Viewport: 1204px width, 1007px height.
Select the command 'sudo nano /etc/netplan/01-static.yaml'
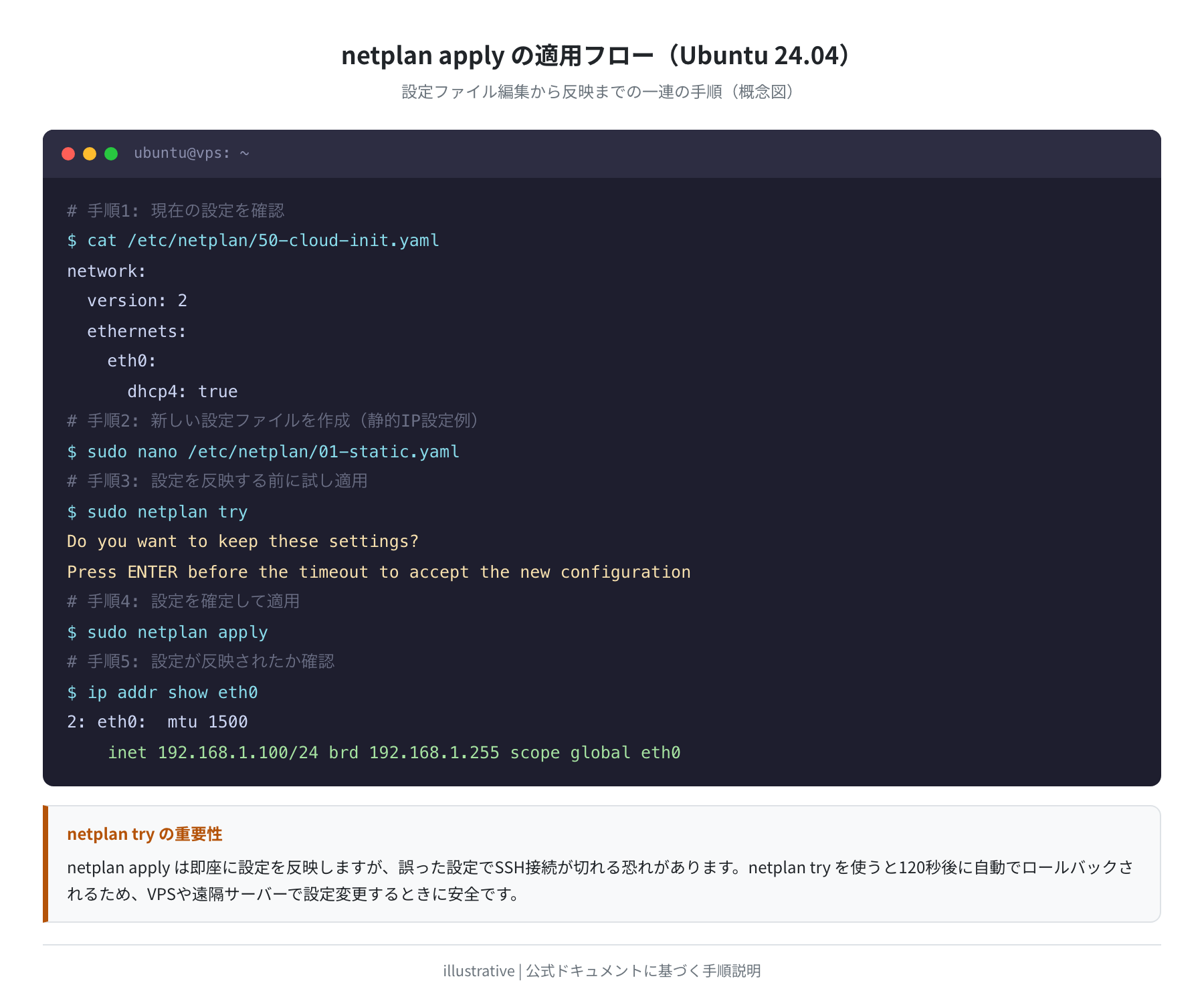click(274, 452)
